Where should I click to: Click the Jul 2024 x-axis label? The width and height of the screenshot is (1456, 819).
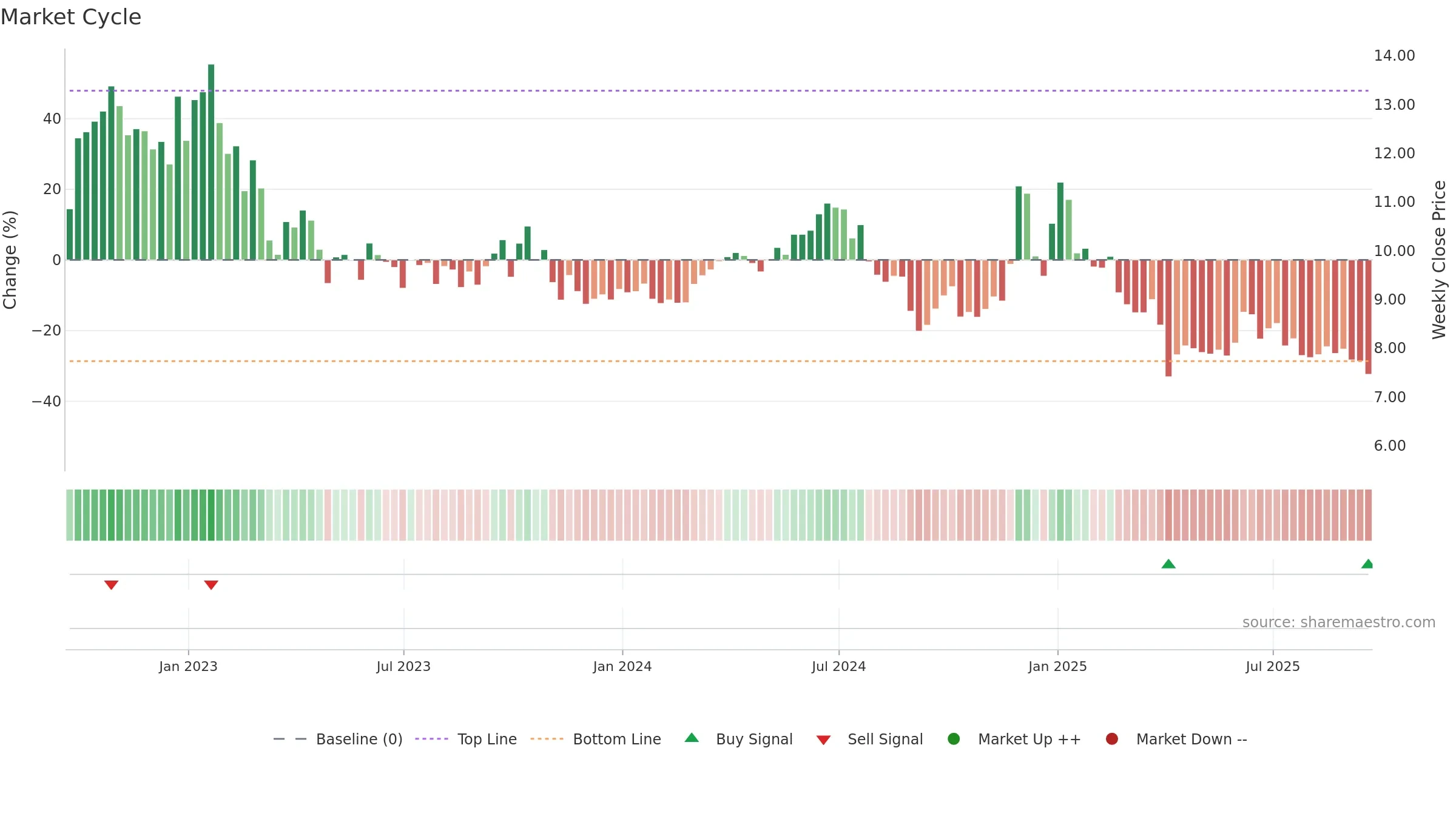pos(839,666)
